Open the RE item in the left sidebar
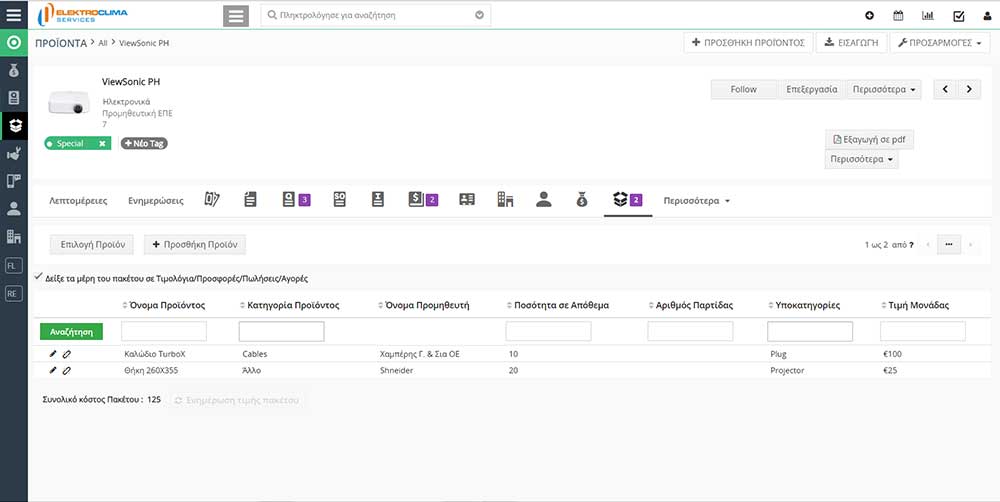 tap(13, 293)
